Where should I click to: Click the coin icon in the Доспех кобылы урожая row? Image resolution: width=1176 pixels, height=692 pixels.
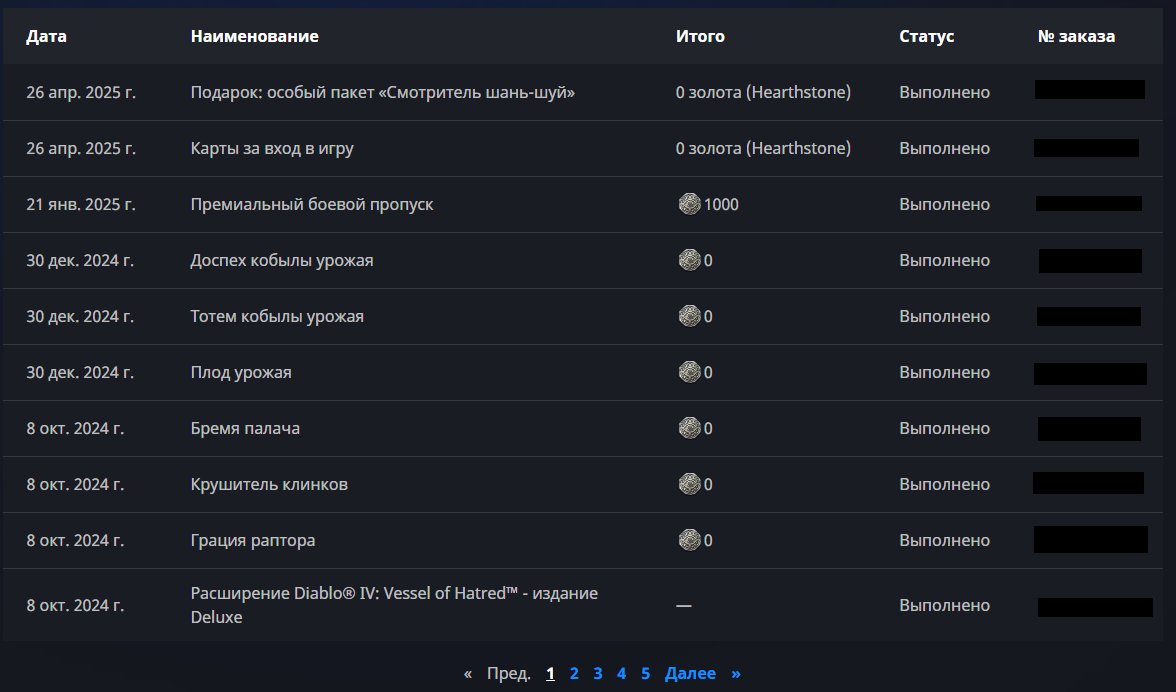click(689, 261)
